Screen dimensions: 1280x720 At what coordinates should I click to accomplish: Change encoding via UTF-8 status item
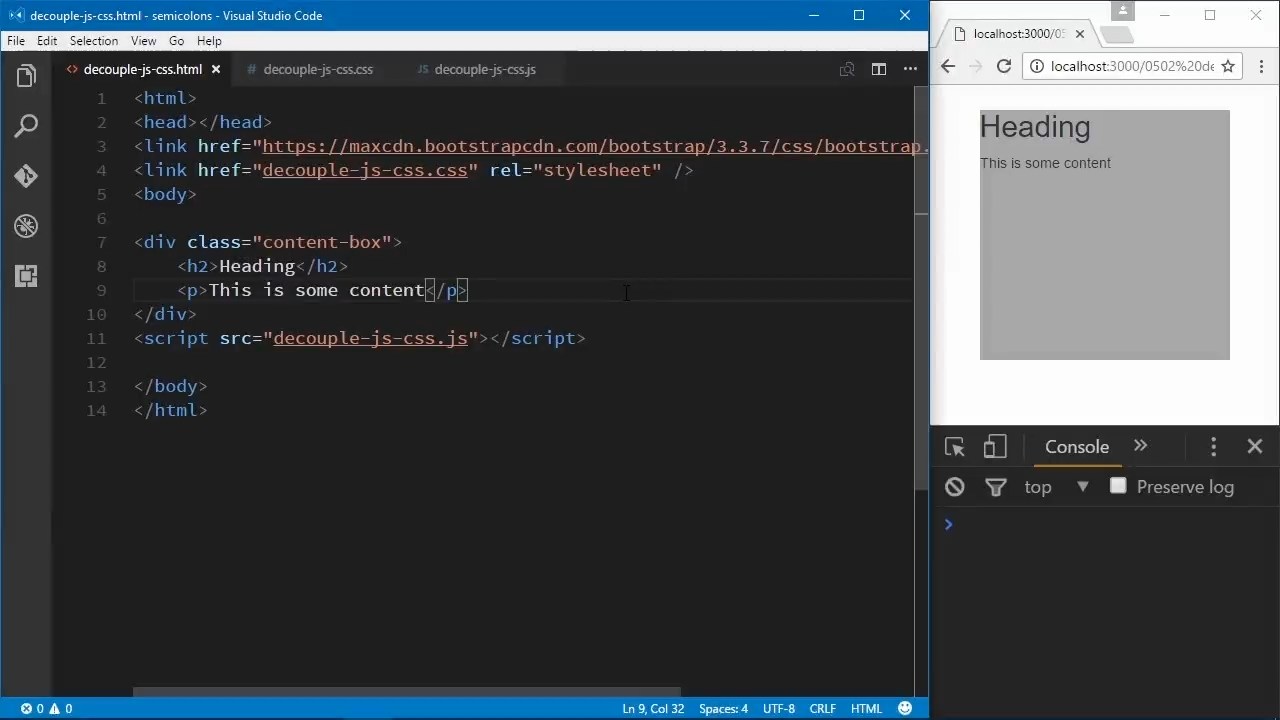[779, 708]
